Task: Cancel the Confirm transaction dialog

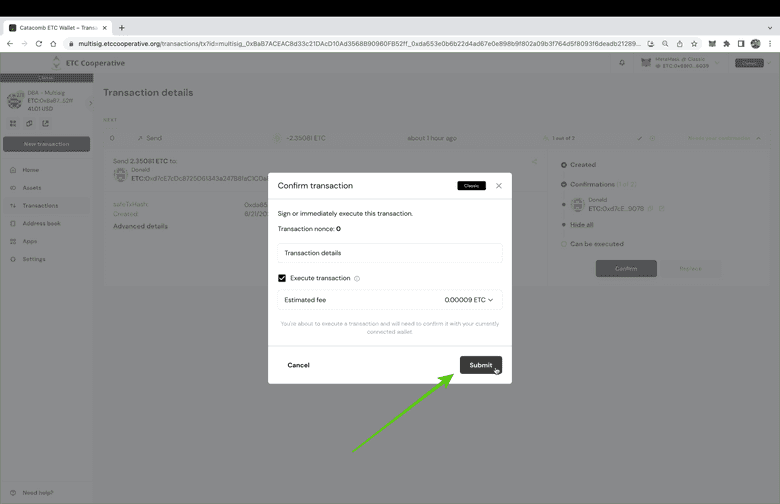Action: point(298,365)
